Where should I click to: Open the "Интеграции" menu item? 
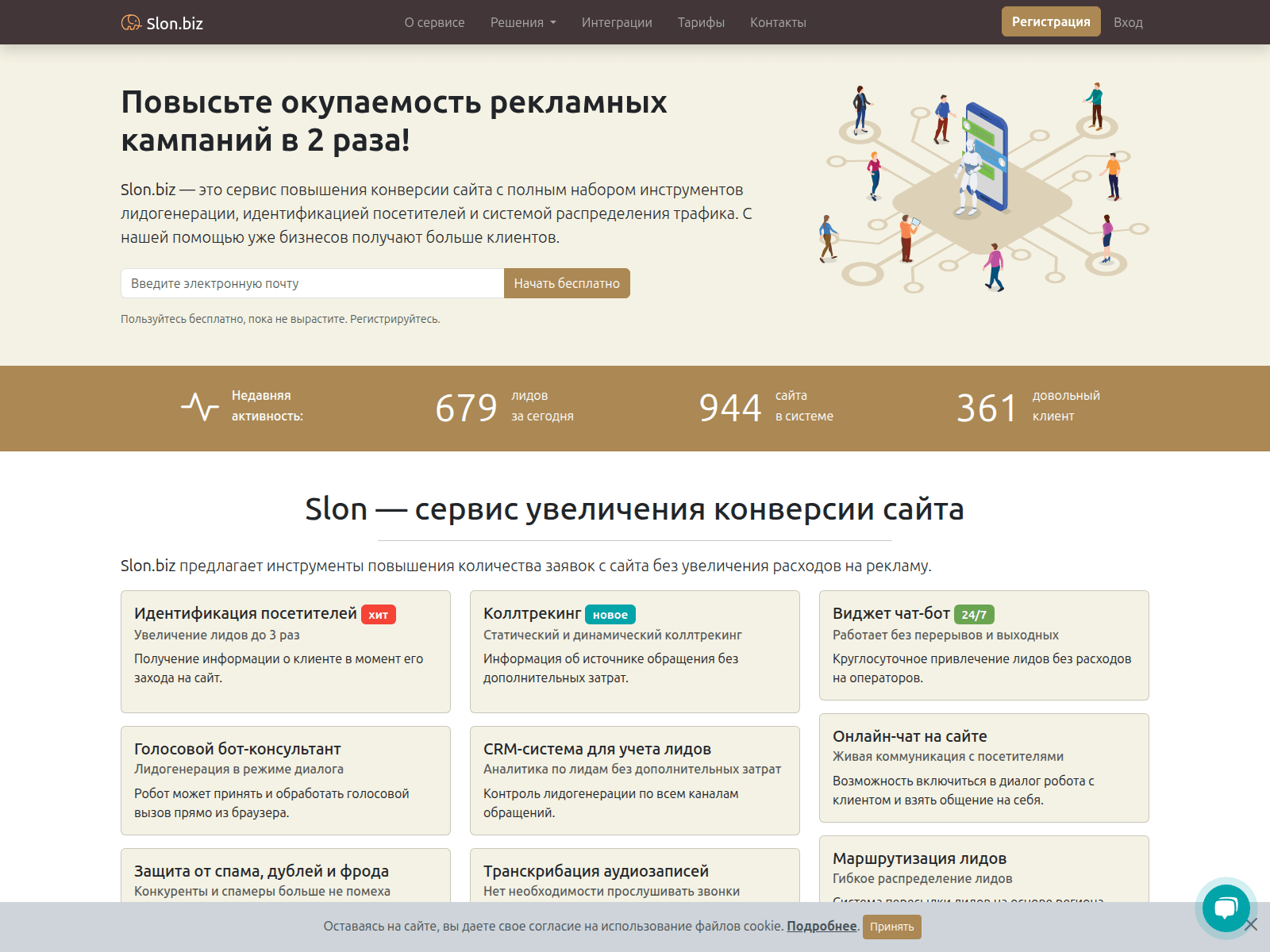pyautogui.click(x=617, y=22)
